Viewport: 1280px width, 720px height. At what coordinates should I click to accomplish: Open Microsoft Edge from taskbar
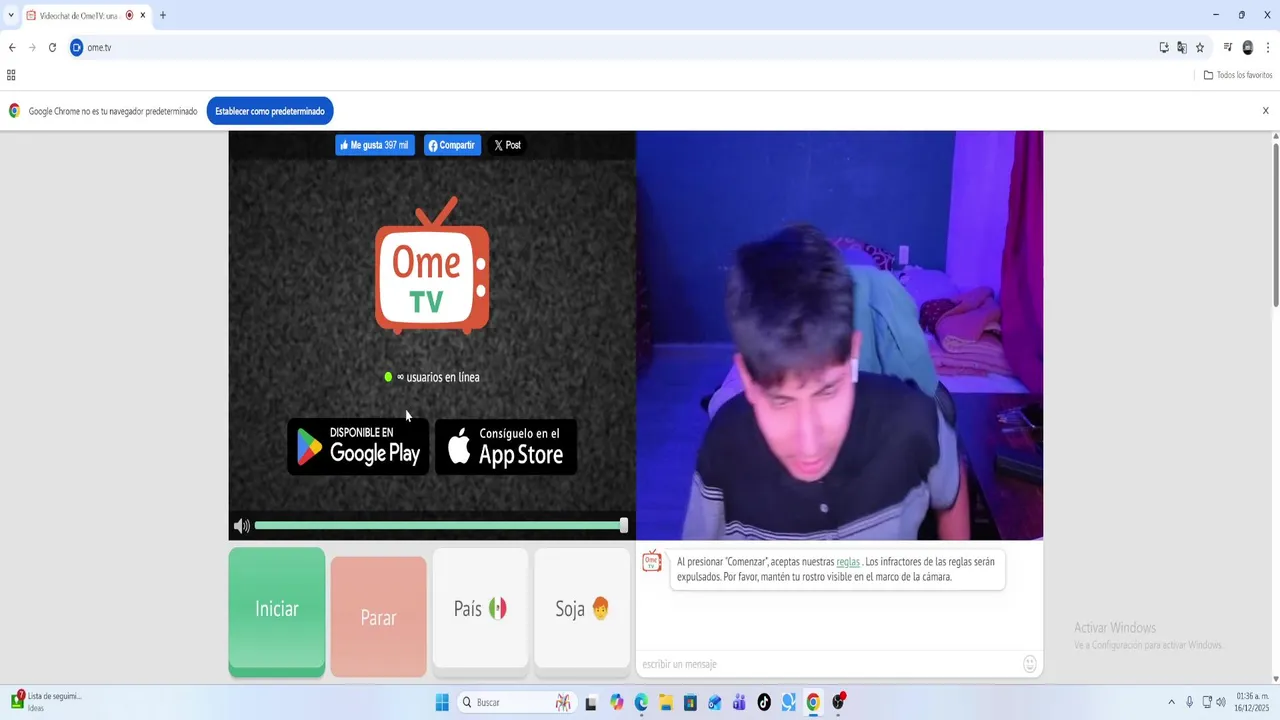[x=641, y=702]
